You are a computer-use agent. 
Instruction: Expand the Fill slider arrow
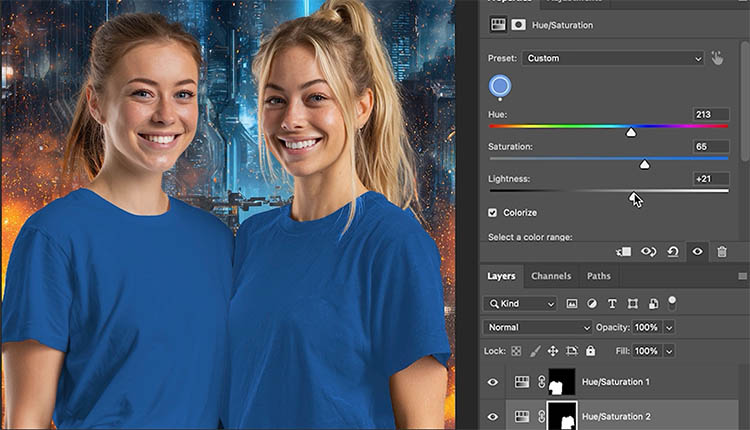669,351
